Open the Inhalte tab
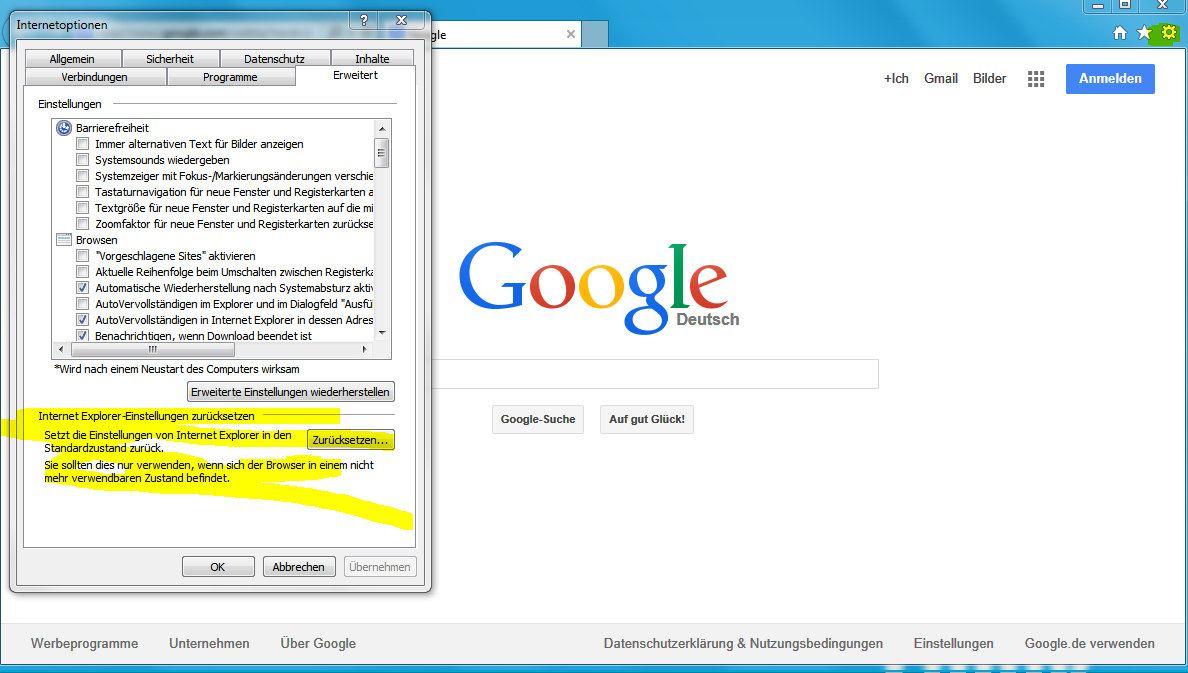This screenshot has height=673, width=1188. click(x=373, y=58)
